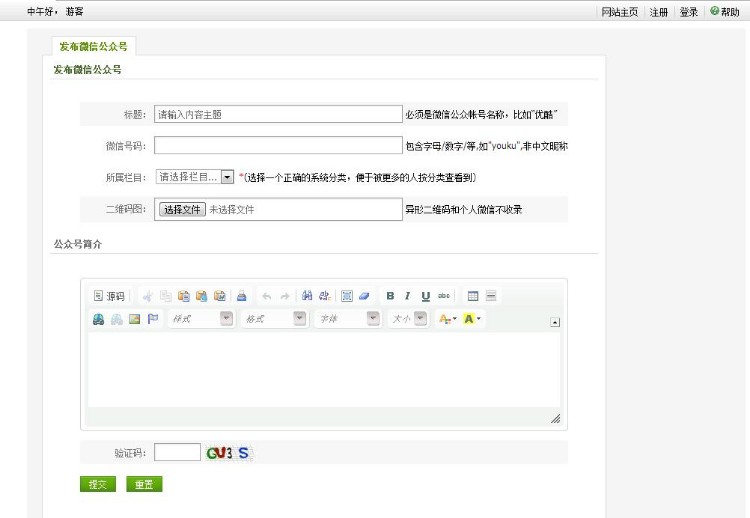Open 网站主页 link in top bar

coord(619,12)
